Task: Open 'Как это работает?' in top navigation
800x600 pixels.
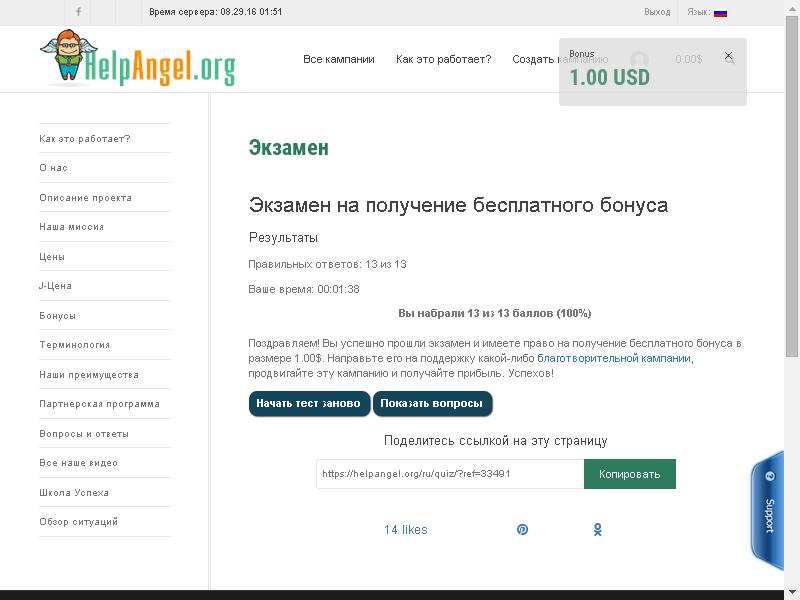Action: (x=443, y=59)
